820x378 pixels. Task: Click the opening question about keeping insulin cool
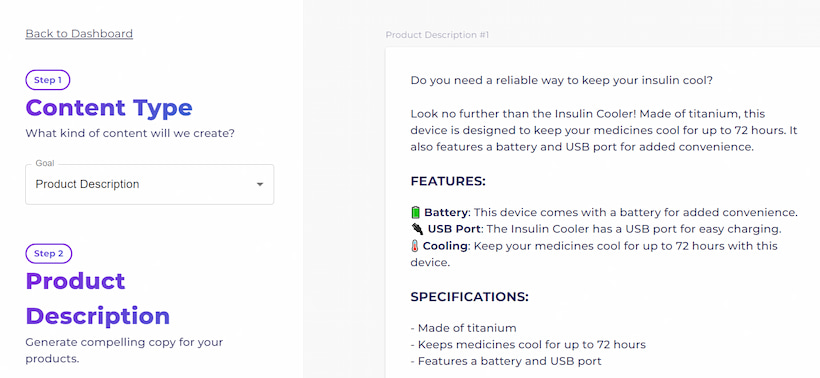562,81
